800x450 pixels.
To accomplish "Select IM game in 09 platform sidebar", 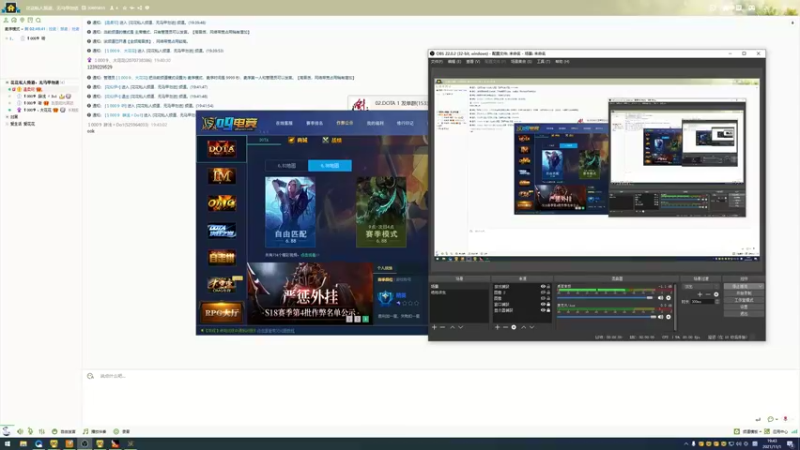I will point(221,176).
